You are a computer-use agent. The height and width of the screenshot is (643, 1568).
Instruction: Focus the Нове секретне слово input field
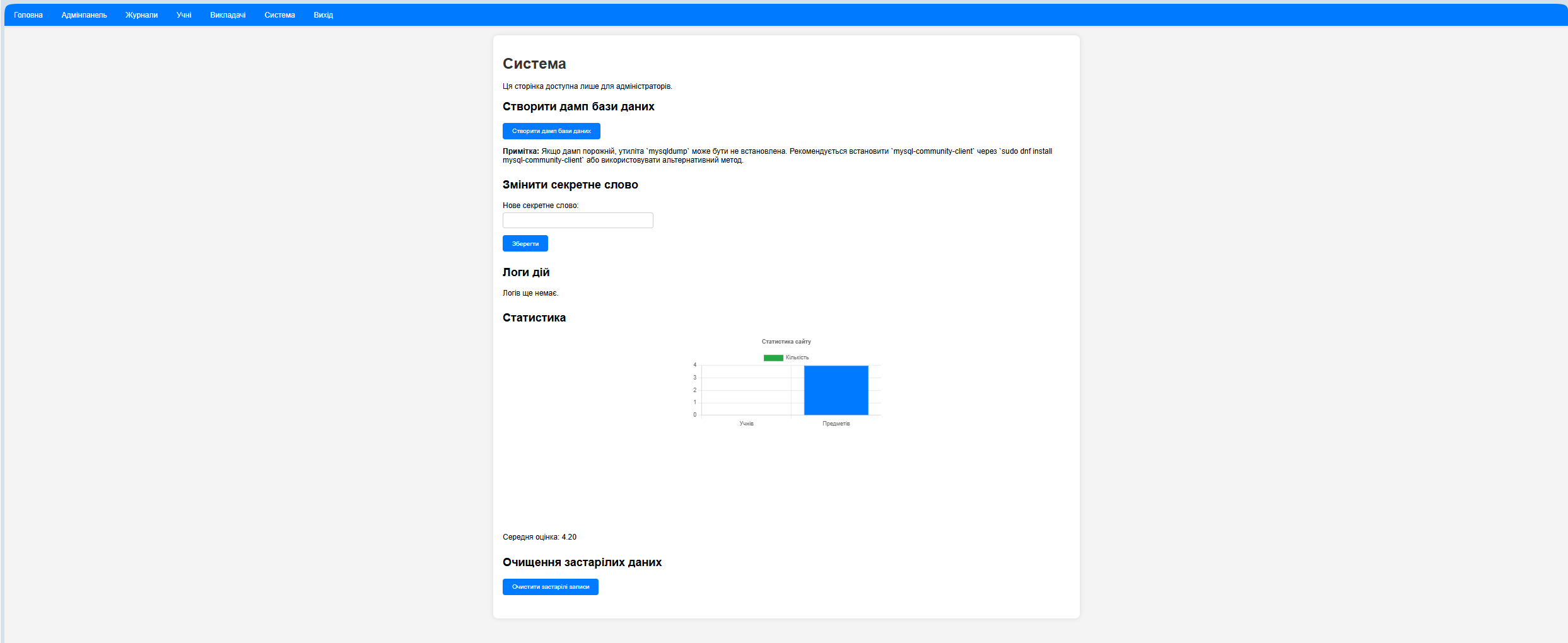(577, 221)
